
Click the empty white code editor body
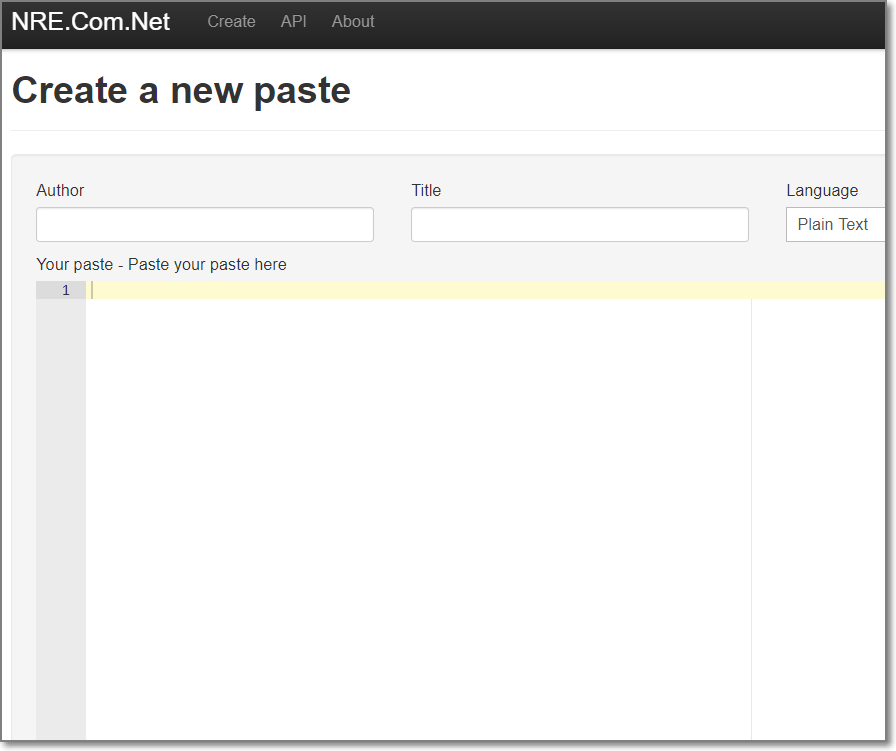tap(400, 500)
